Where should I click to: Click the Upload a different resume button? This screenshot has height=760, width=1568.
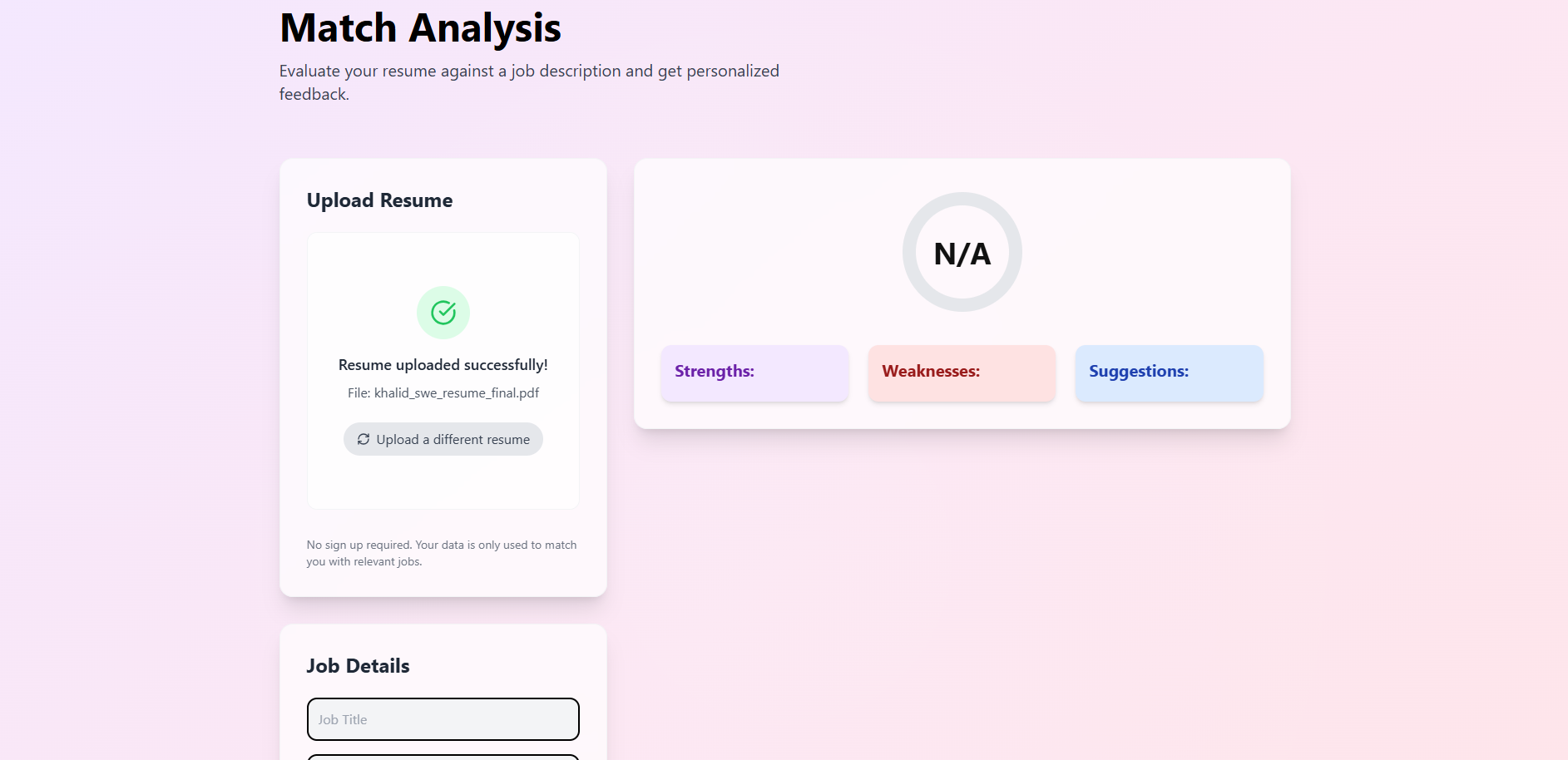[x=443, y=439]
